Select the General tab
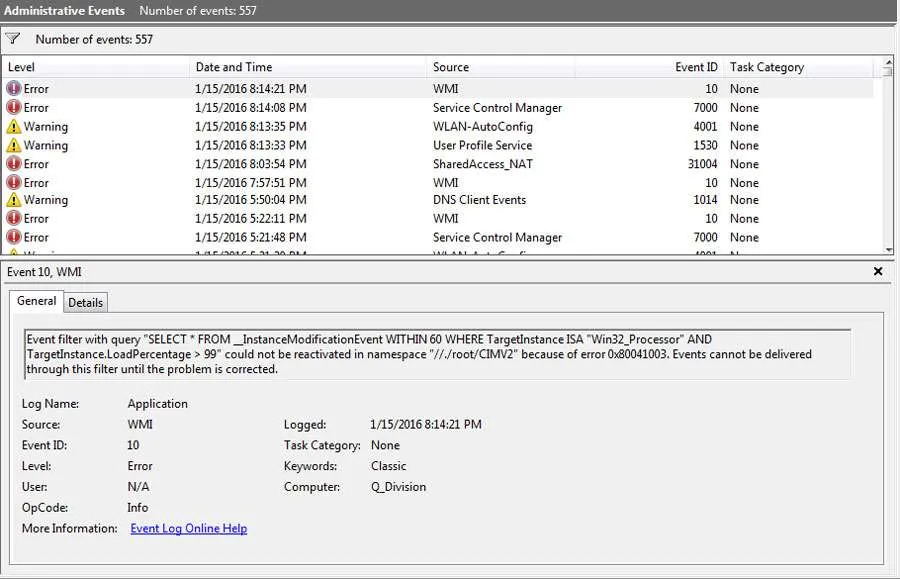Image resolution: width=900 pixels, height=579 pixels. point(36,301)
